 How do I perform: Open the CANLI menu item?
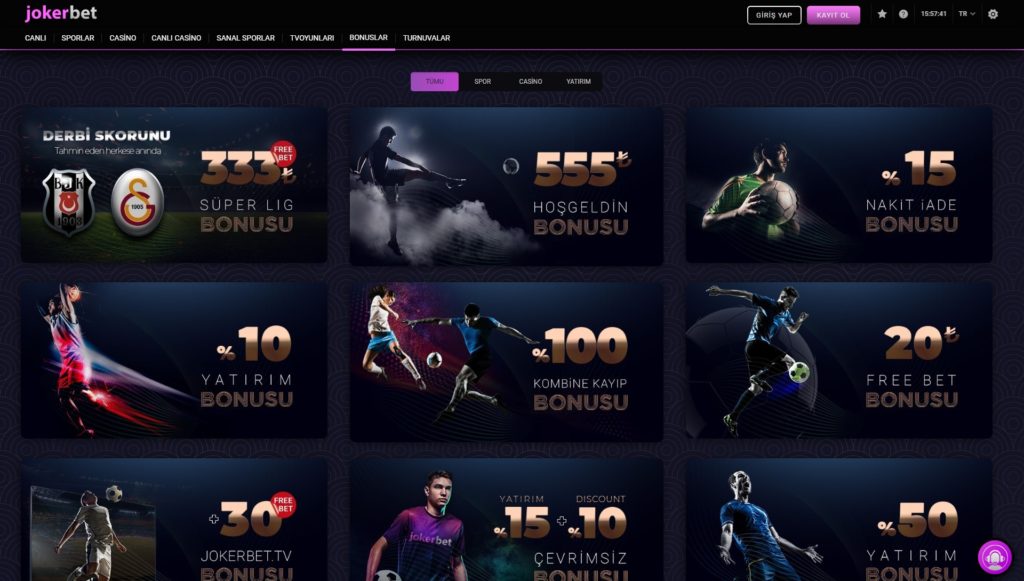(35, 38)
